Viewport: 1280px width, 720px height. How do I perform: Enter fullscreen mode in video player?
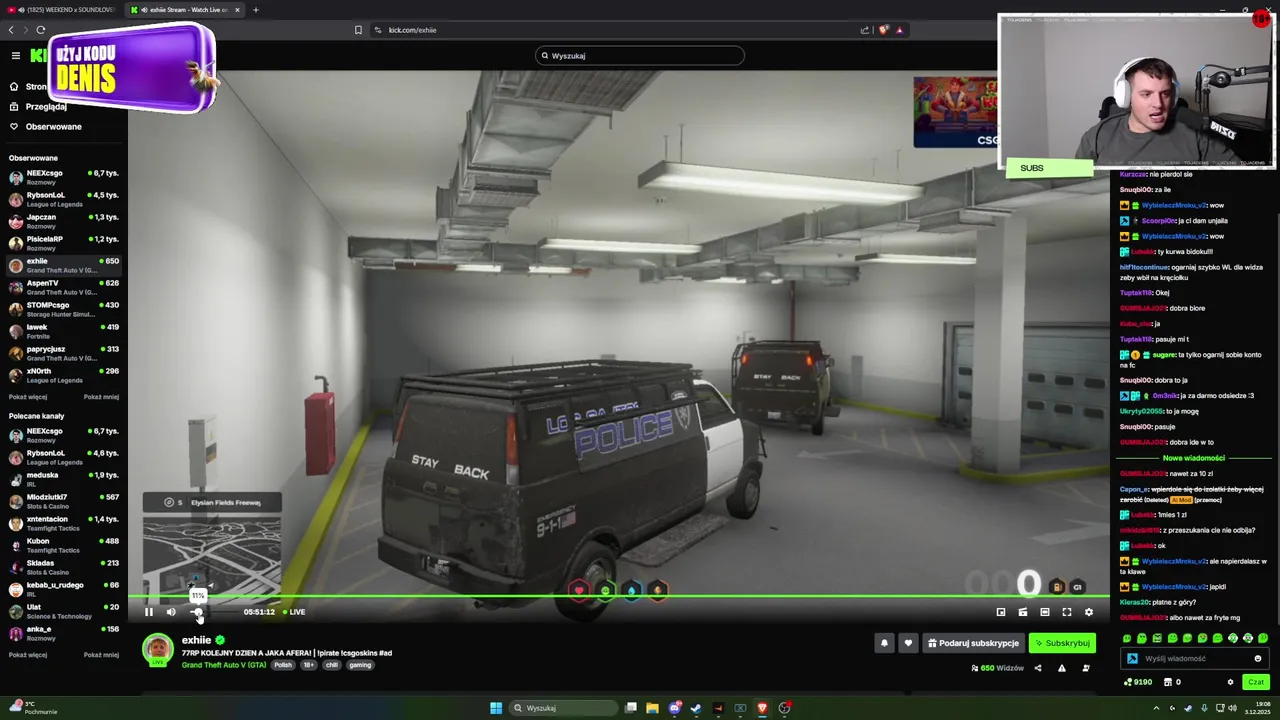(x=1067, y=612)
